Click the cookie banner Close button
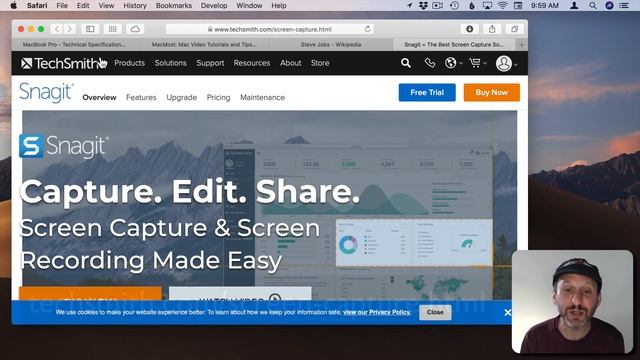Viewport: 640px width, 360px height. tap(435, 312)
